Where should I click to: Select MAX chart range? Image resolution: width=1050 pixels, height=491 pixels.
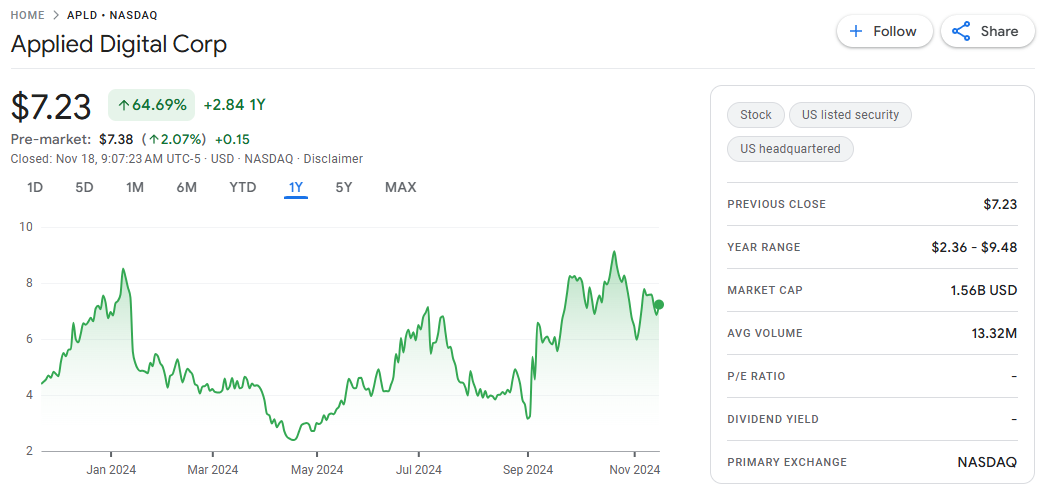[x=400, y=187]
